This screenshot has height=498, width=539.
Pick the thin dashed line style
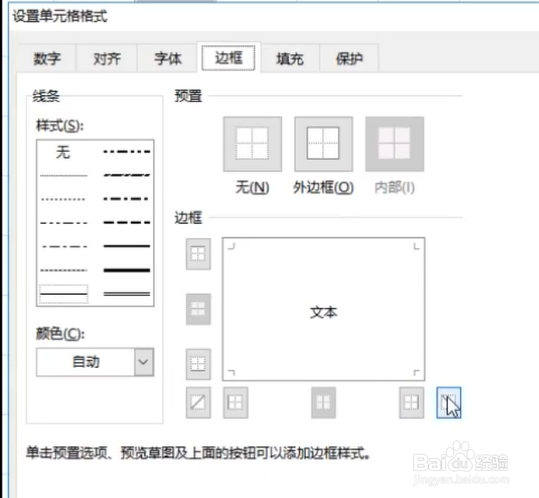[63, 270]
